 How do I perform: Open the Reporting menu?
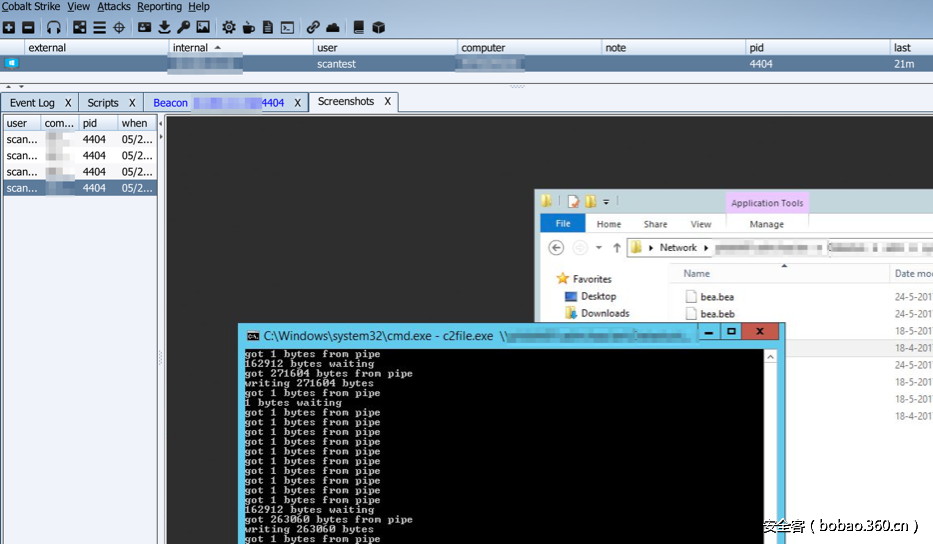[159, 7]
